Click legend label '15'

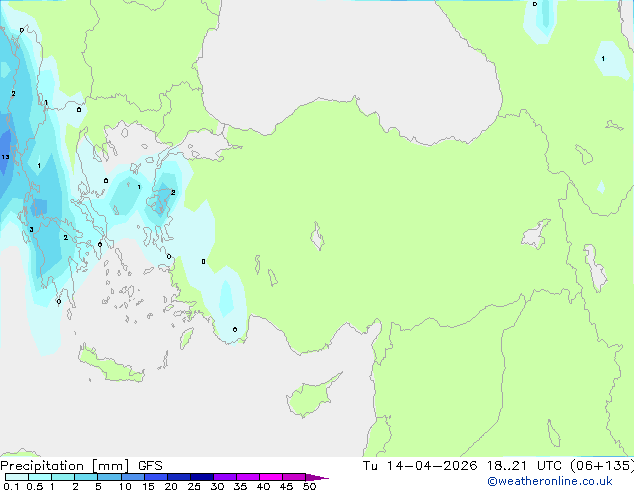pos(148,486)
